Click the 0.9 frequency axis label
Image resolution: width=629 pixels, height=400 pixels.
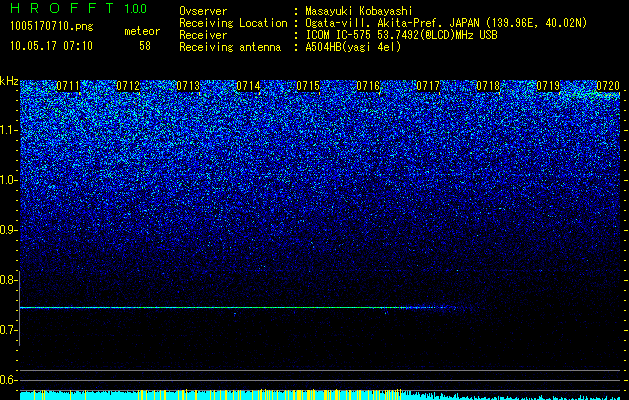[x=8, y=230]
